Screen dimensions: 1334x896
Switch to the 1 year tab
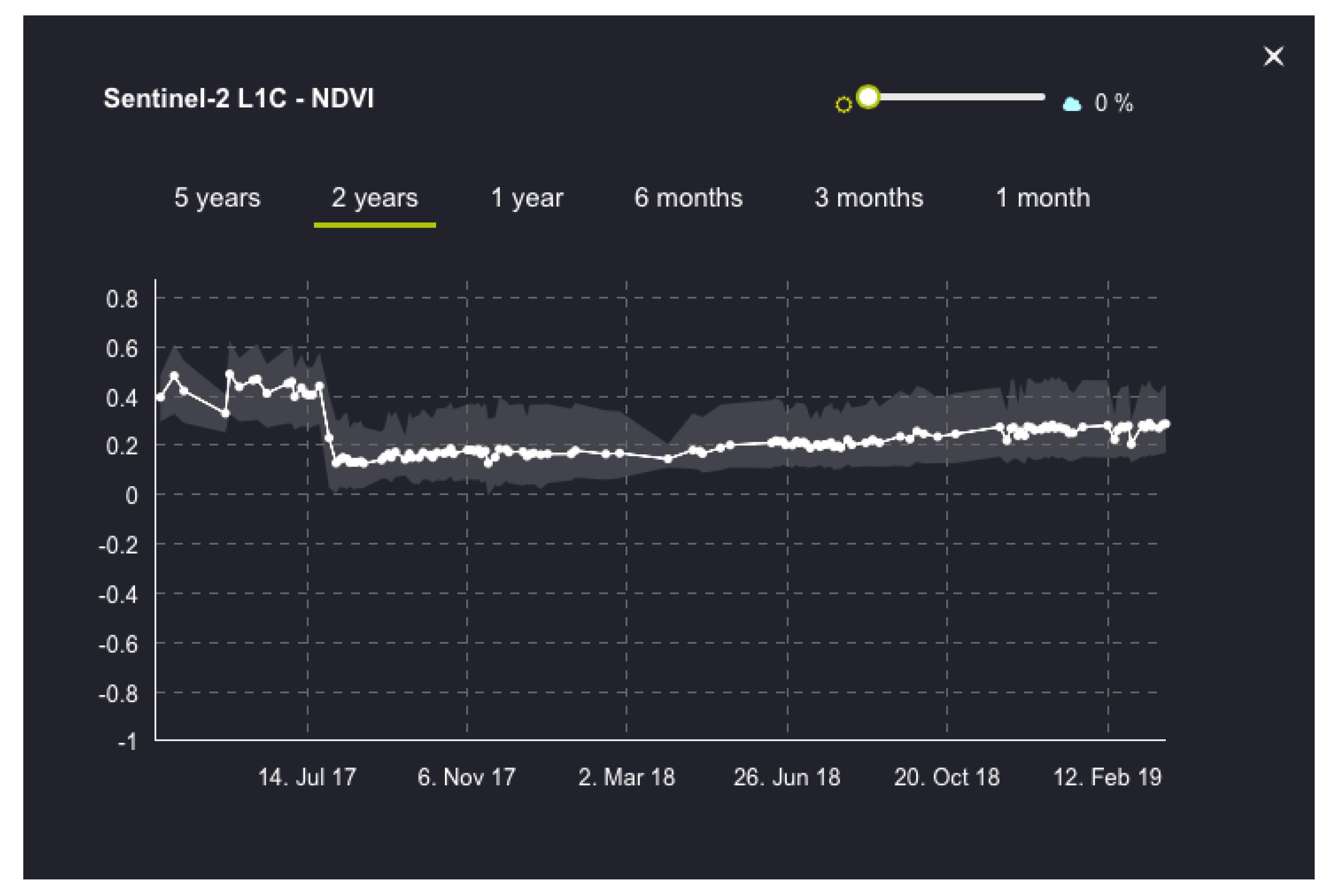pyautogui.click(x=527, y=198)
